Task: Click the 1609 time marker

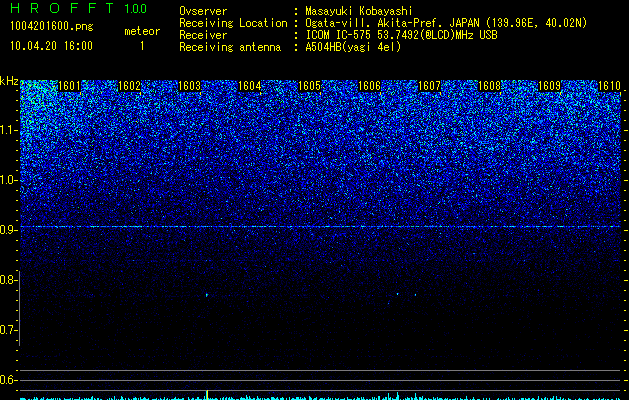Action: tap(549, 86)
